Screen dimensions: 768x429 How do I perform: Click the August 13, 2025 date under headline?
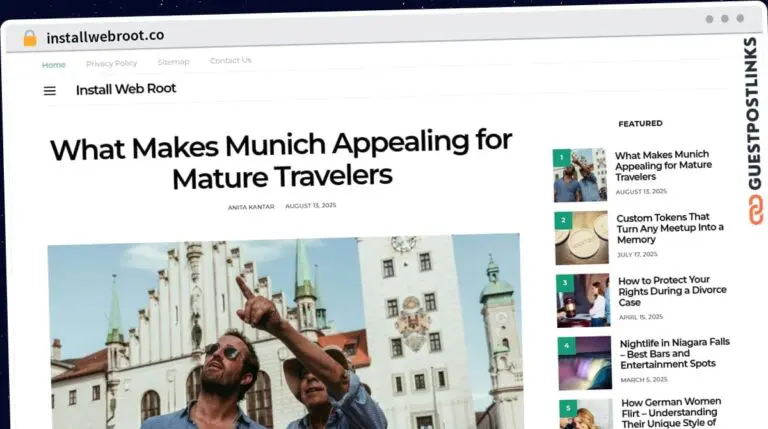click(311, 206)
